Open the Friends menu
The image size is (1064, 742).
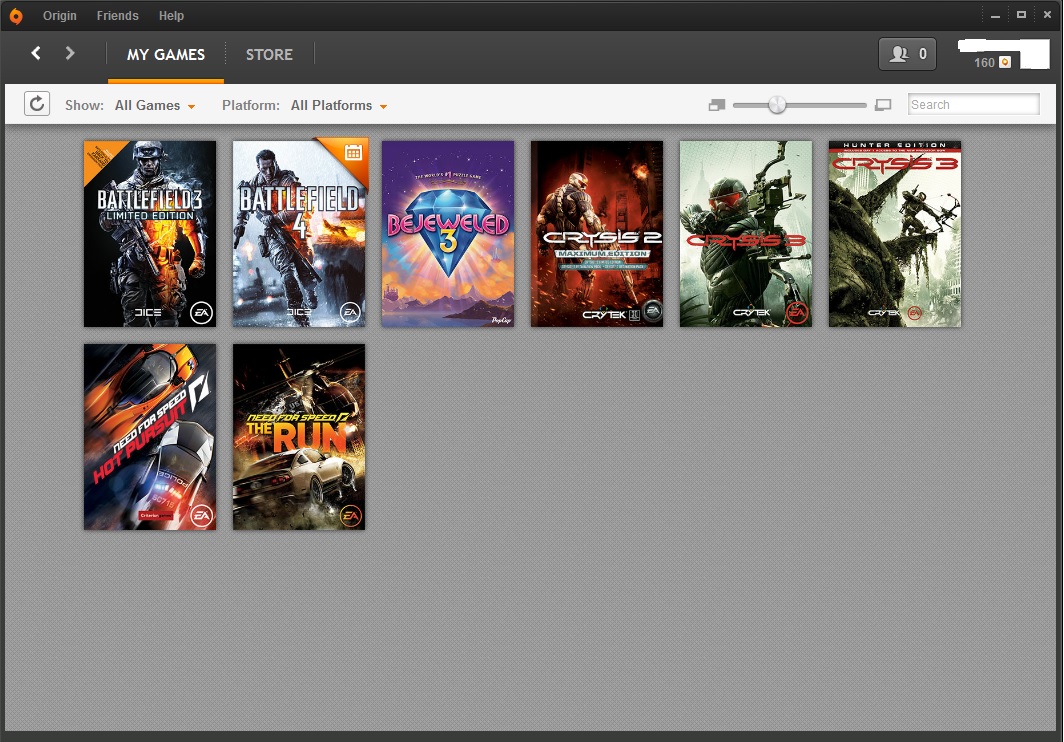[x=118, y=16]
